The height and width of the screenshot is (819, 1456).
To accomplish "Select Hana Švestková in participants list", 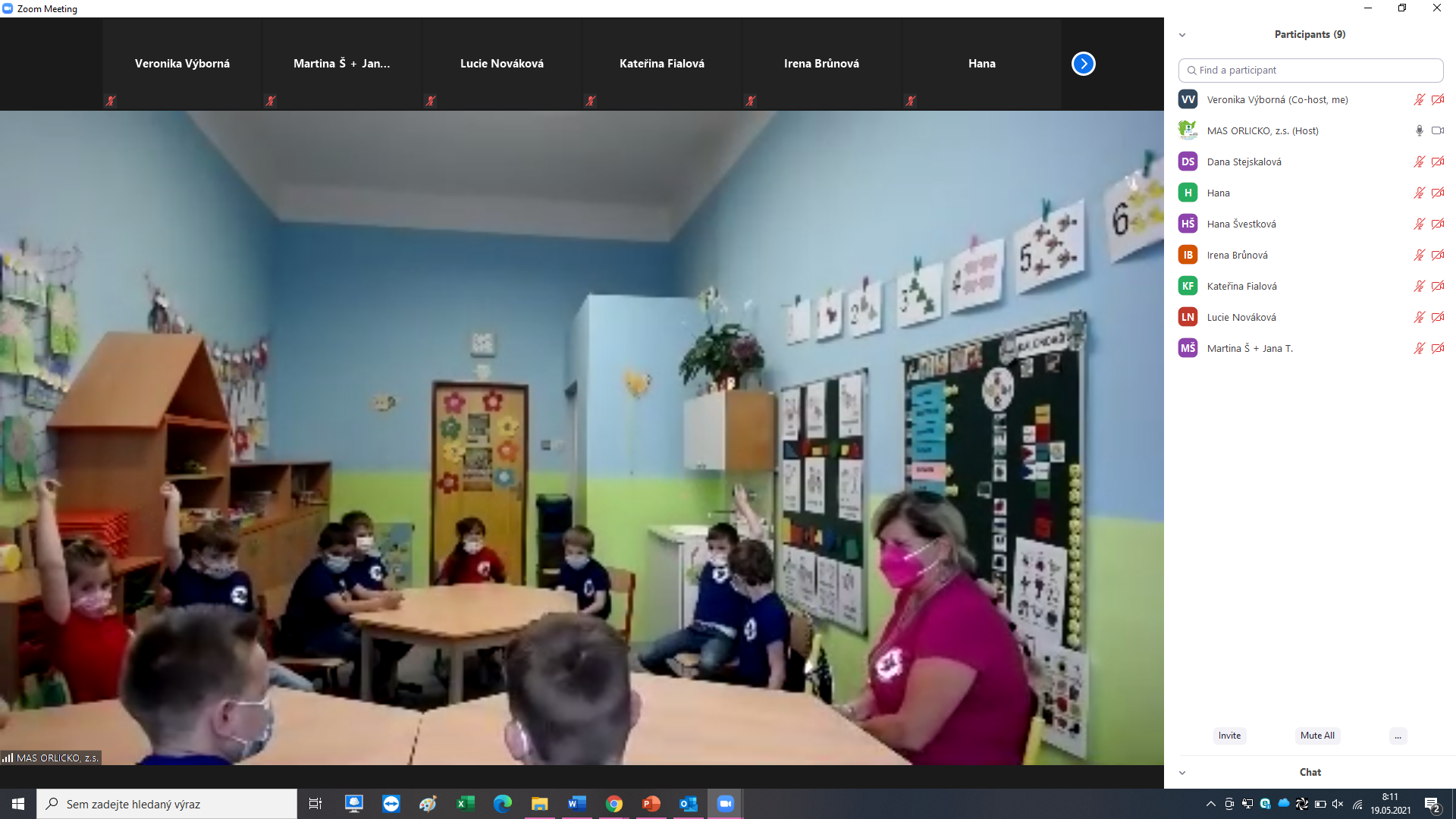I will pos(1241,224).
